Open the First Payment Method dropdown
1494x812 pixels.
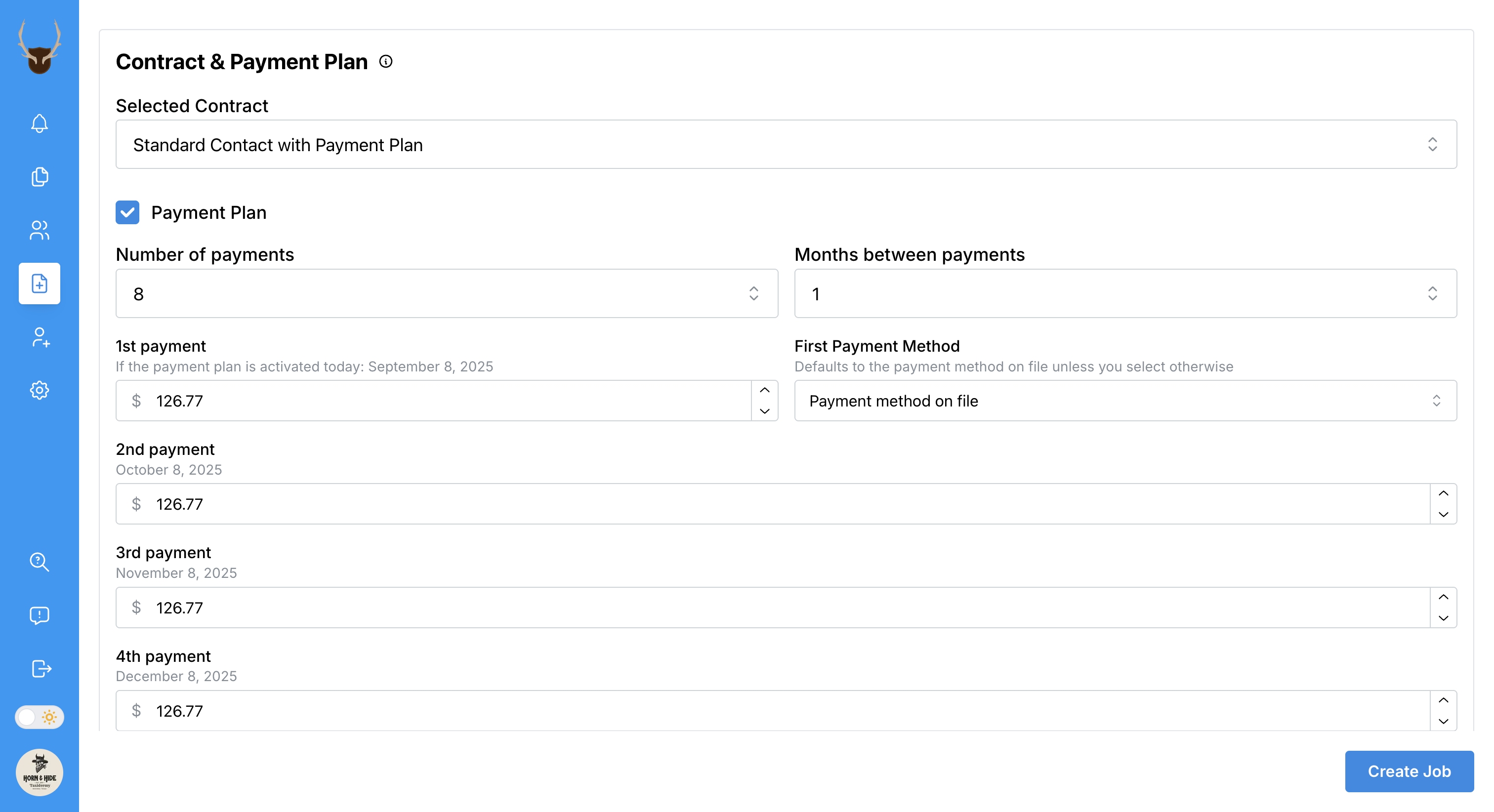pos(1125,401)
